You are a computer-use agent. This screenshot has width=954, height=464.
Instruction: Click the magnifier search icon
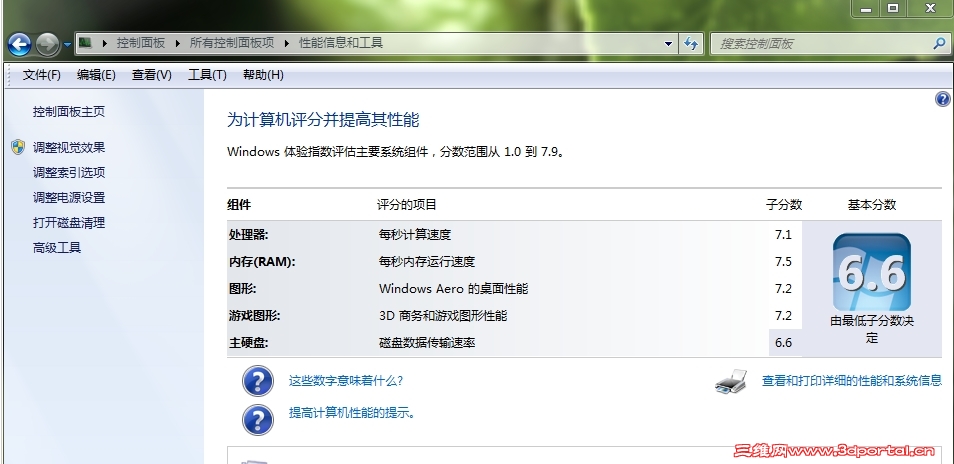(x=939, y=44)
